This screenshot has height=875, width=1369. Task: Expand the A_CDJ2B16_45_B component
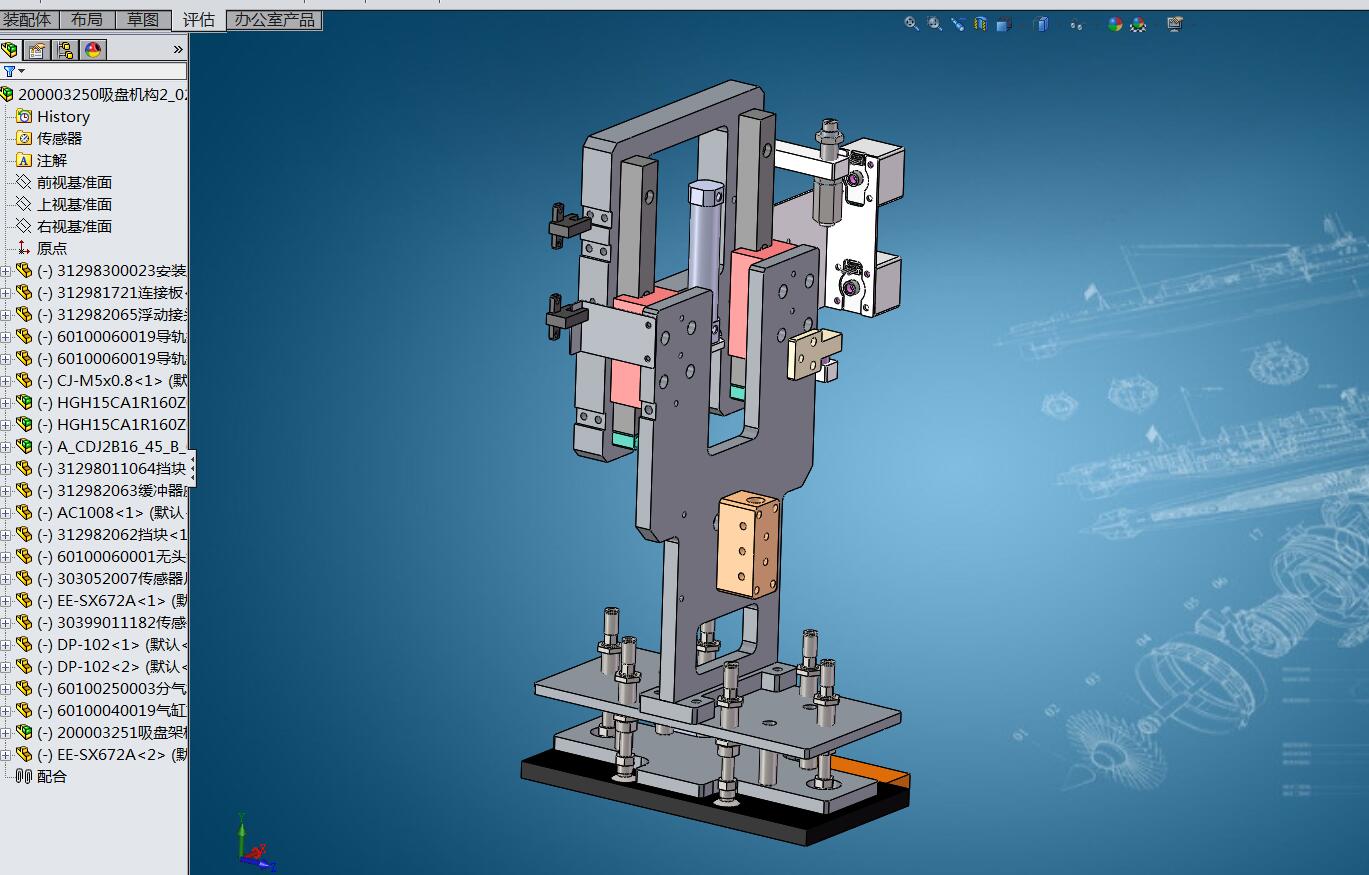(x=5, y=447)
